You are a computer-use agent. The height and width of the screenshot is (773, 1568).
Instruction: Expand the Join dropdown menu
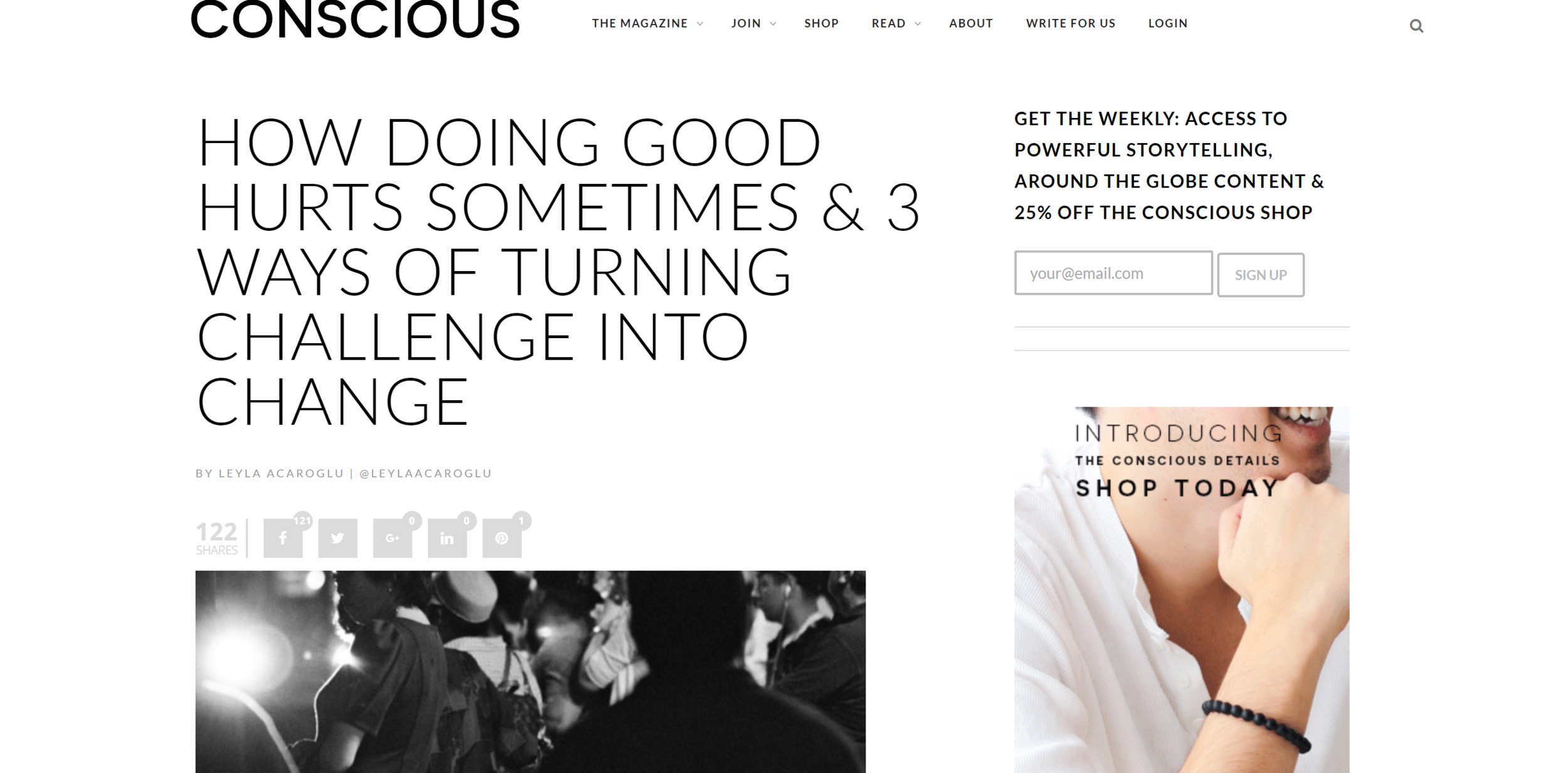tap(753, 23)
